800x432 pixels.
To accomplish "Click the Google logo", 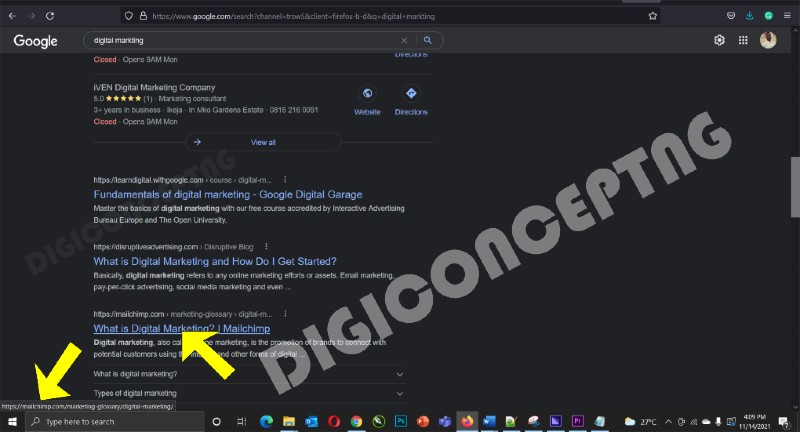I will [x=35, y=41].
